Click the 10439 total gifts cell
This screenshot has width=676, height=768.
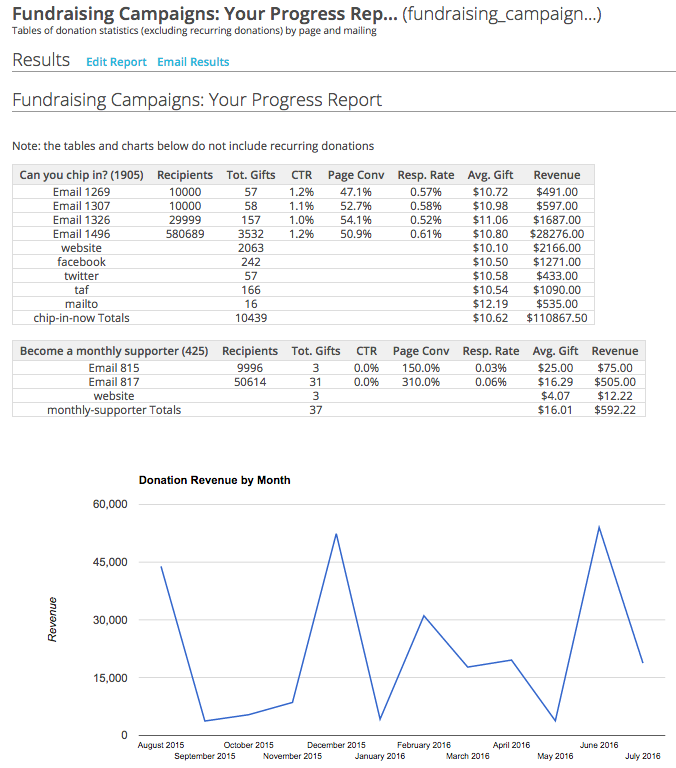click(x=251, y=318)
